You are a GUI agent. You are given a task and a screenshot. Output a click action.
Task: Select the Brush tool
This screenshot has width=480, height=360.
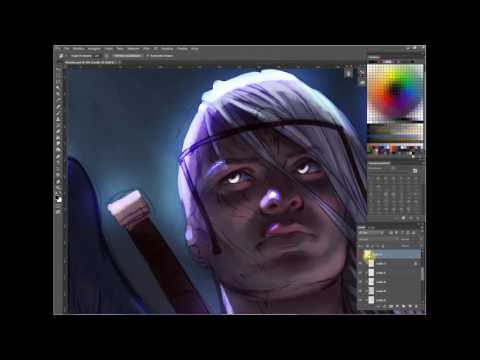point(59,114)
